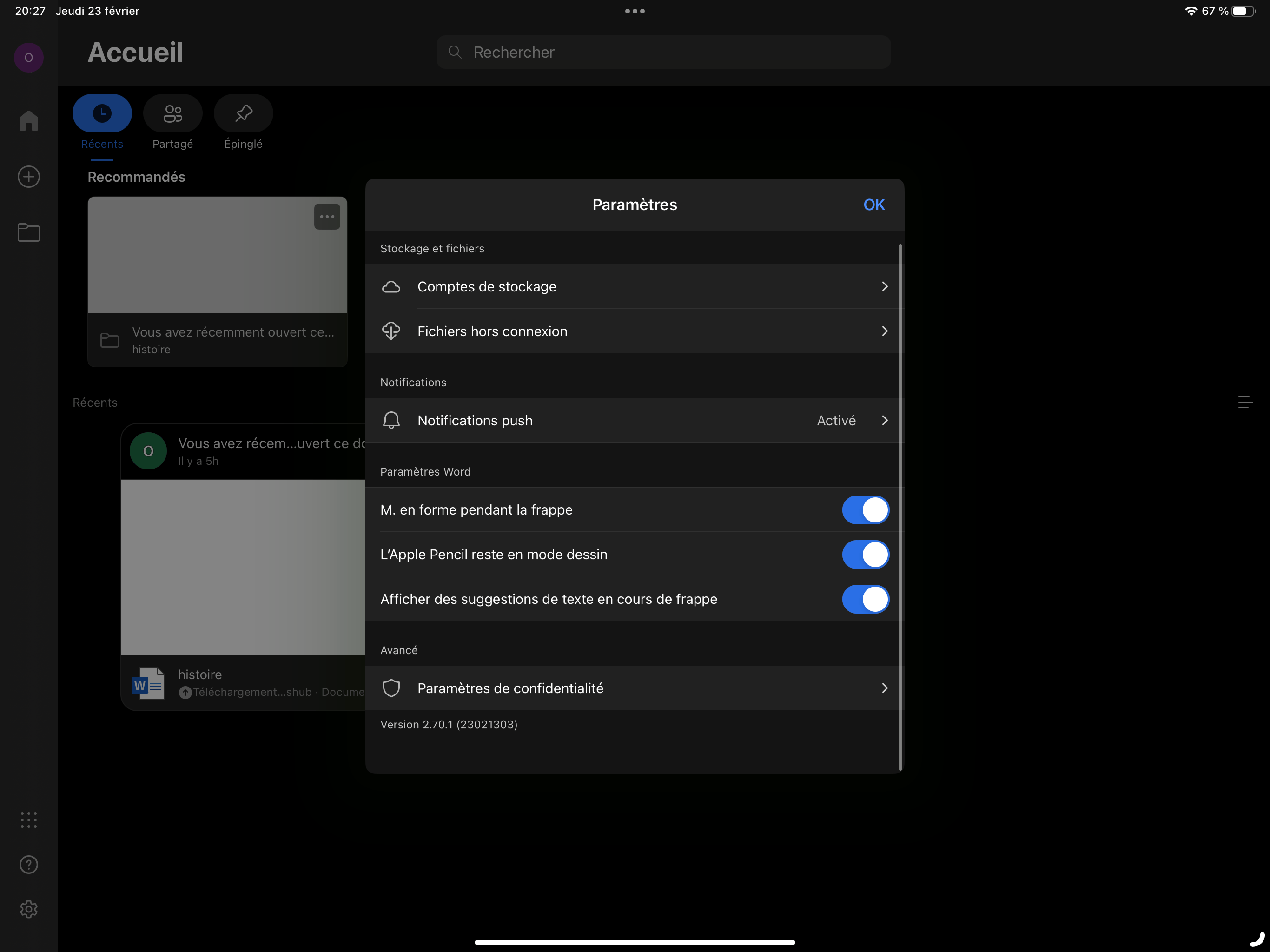Click the list view icon beside Récents
The image size is (1270, 952).
click(1245, 402)
